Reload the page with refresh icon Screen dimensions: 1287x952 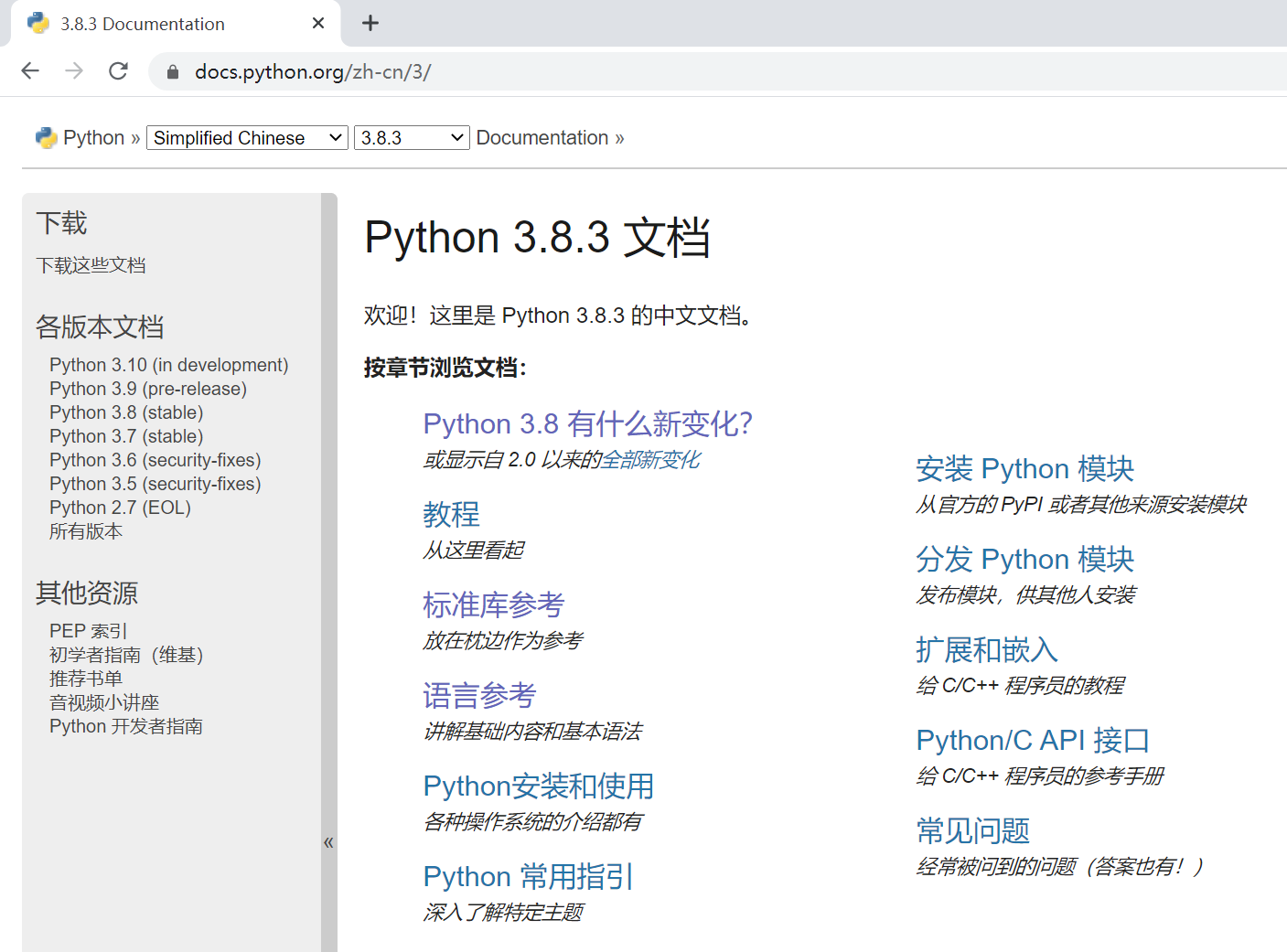tap(118, 71)
